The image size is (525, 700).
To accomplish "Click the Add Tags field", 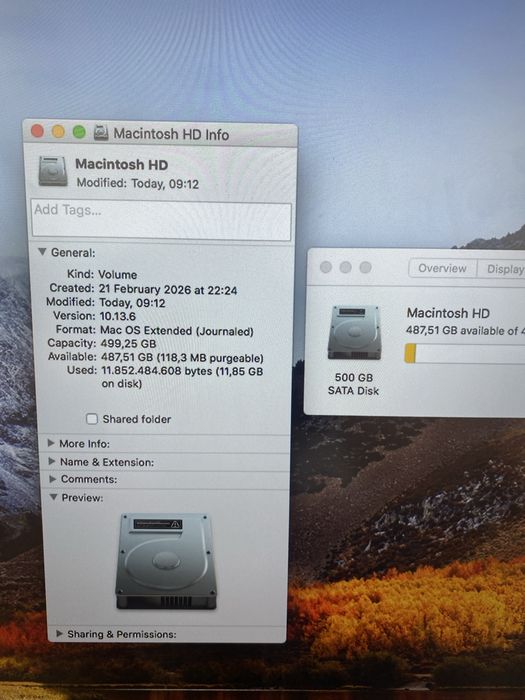I will pyautogui.click(x=161, y=220).
